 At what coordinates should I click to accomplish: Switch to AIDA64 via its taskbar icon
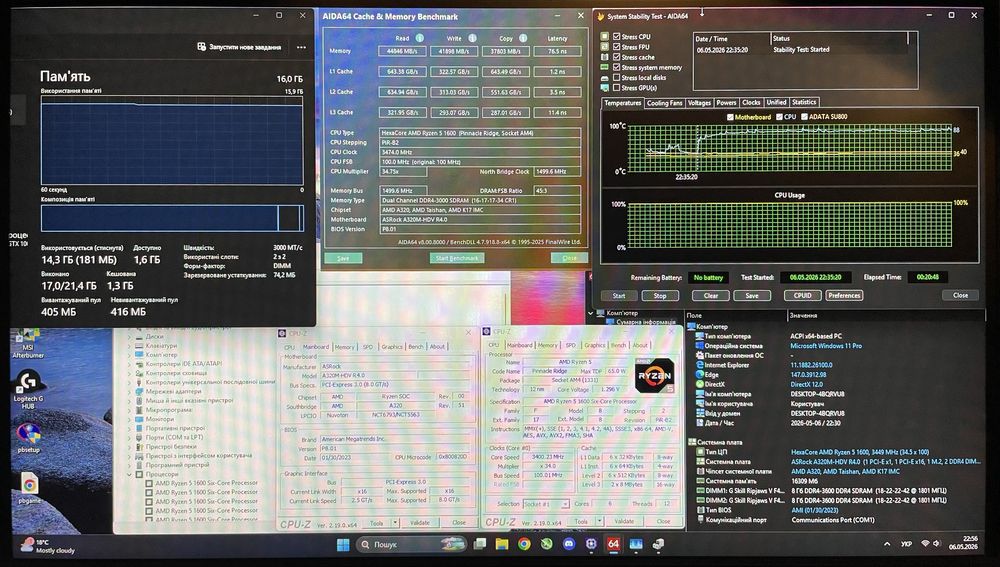pyautogui.click(x=613, y=544)
